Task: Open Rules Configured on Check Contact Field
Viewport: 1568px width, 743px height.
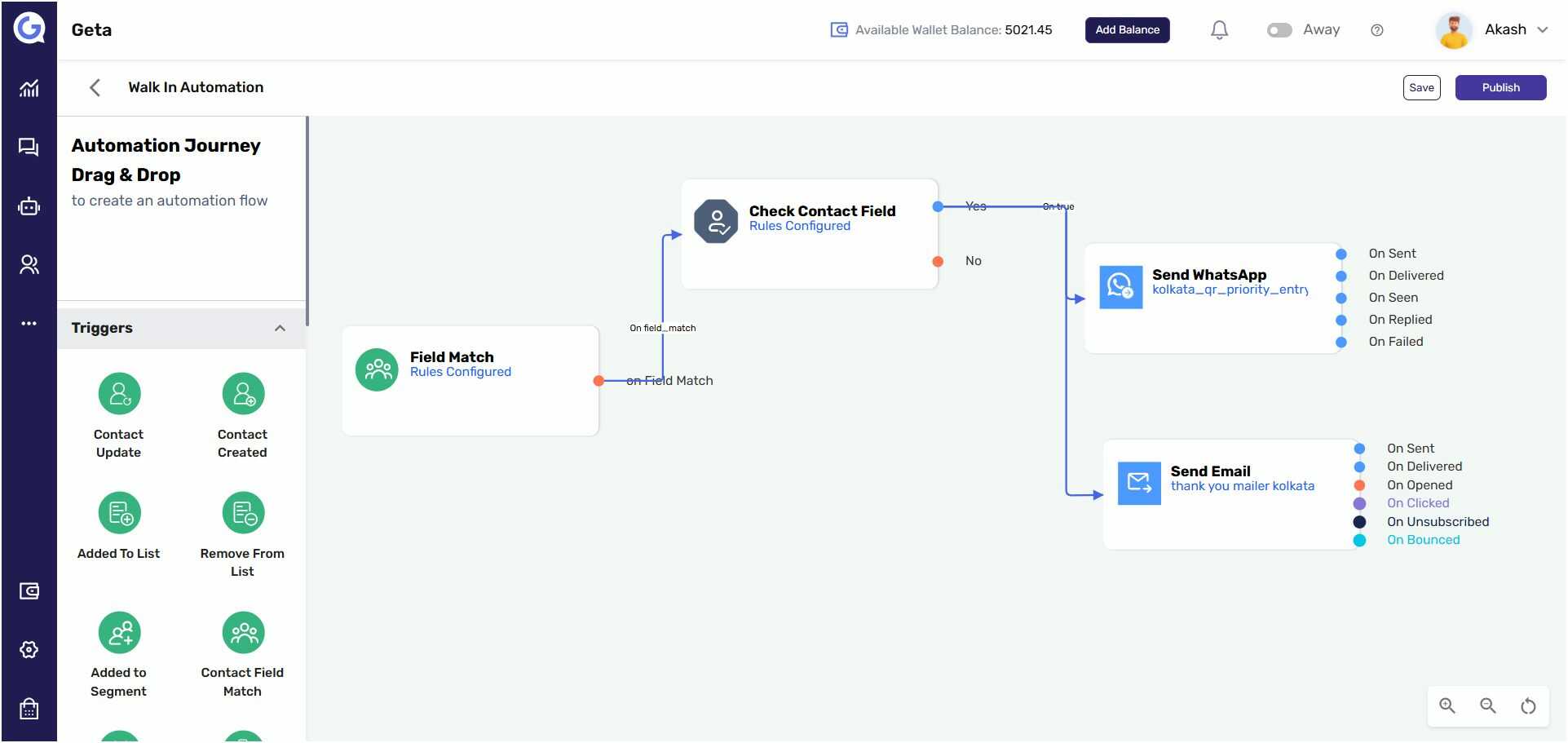Action: [800, 226]
